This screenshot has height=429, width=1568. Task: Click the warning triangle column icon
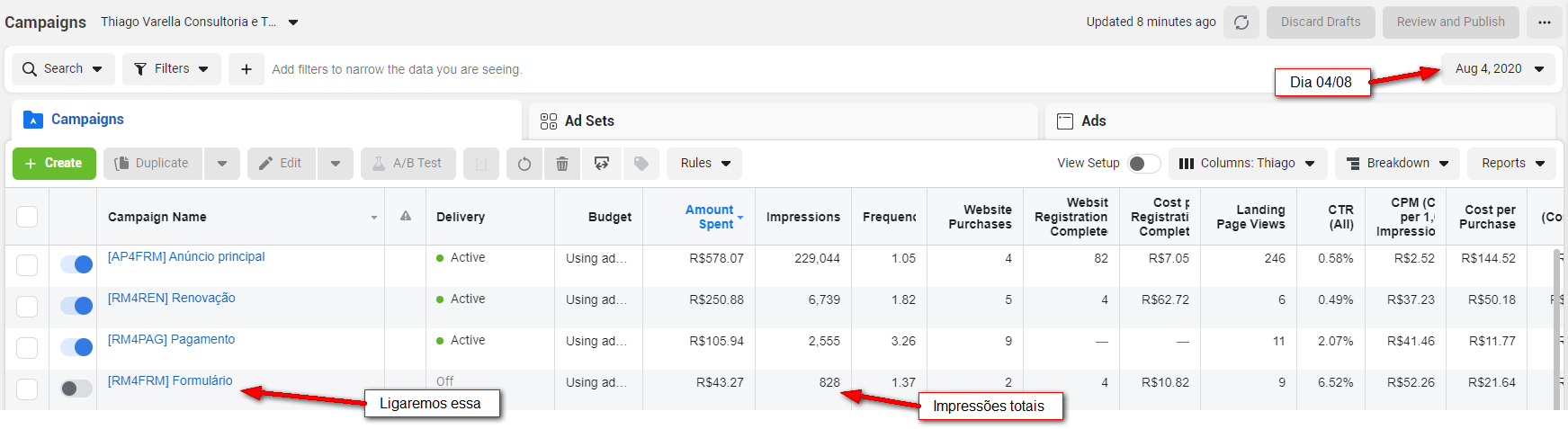406,217
